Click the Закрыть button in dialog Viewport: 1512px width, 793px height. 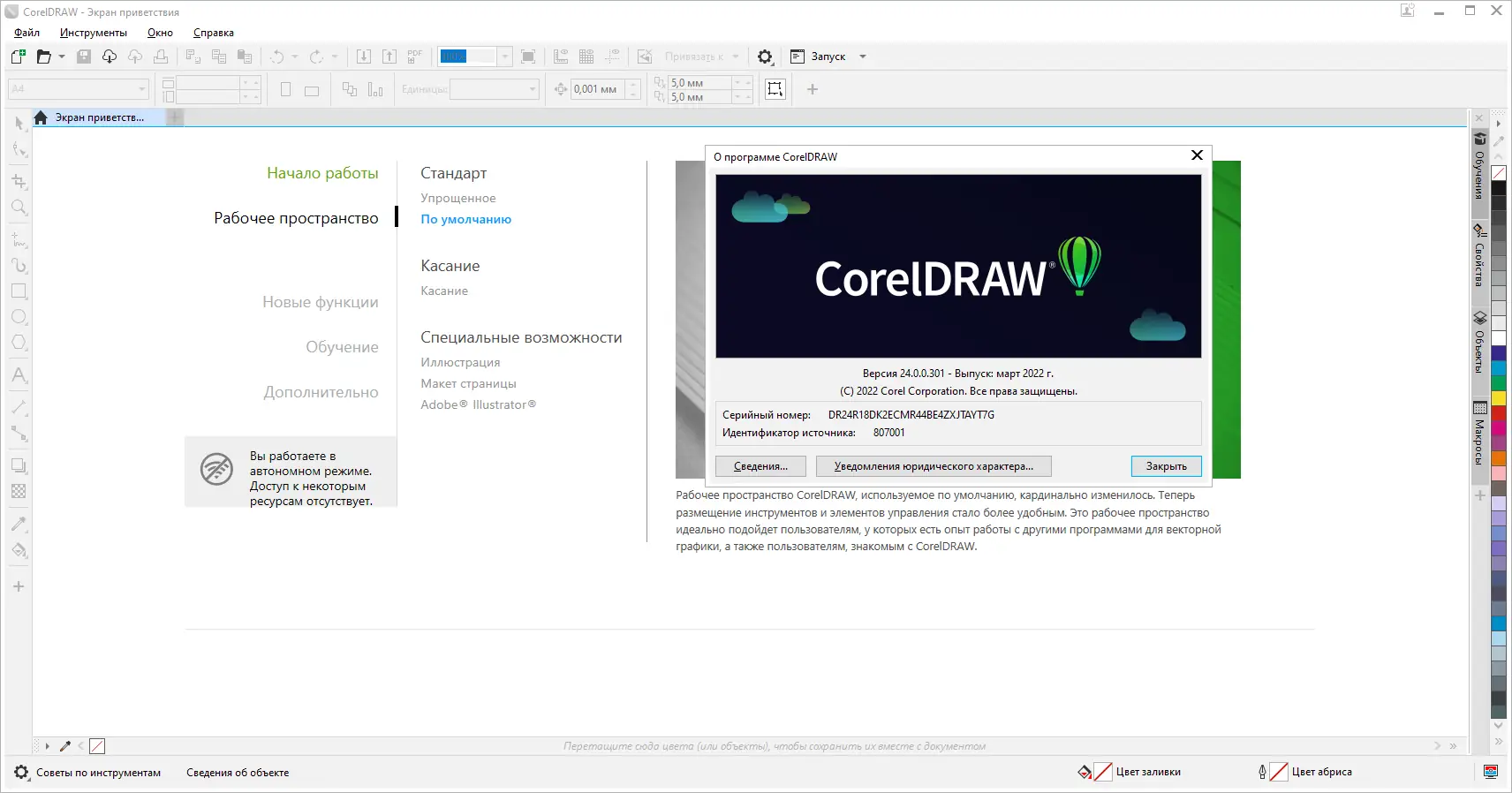point(1166,466)
